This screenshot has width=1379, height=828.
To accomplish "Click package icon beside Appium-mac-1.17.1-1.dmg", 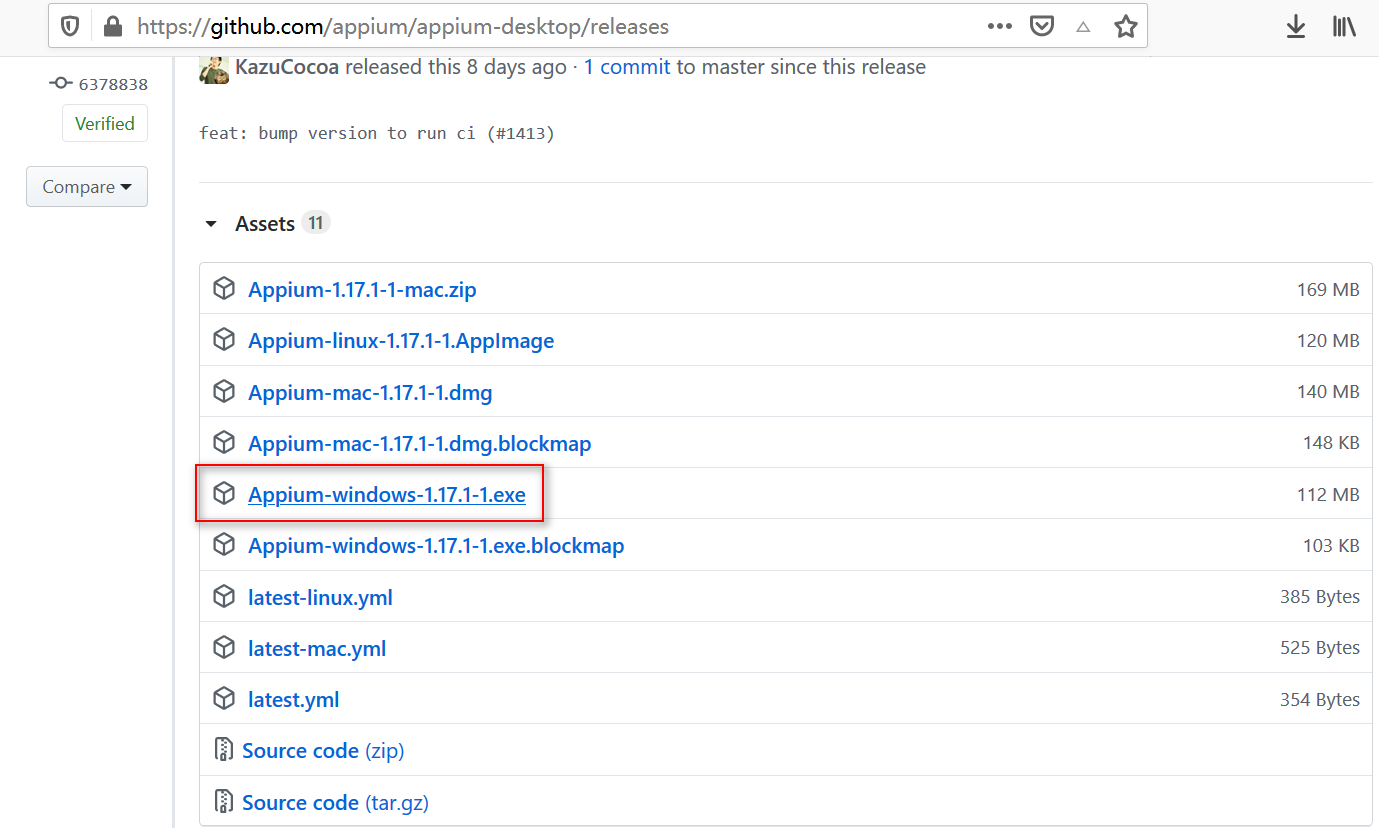I will tap(224, 391).
